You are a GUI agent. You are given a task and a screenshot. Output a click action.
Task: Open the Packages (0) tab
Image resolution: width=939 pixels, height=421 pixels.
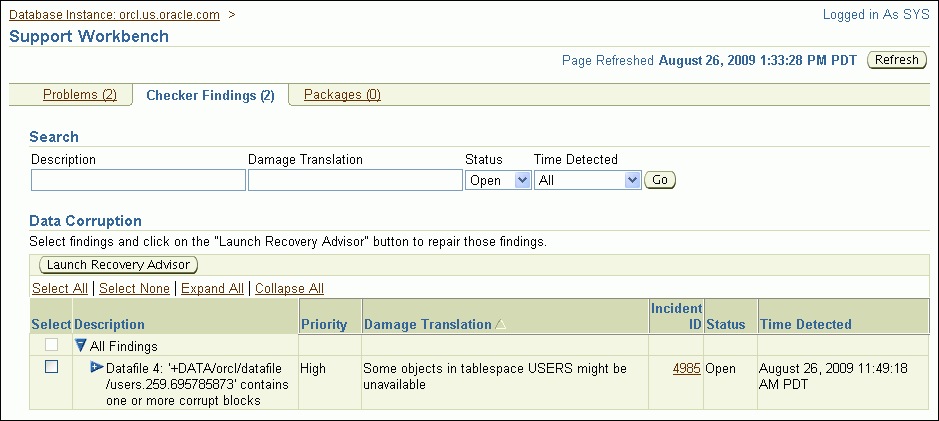tap(342, 95)
